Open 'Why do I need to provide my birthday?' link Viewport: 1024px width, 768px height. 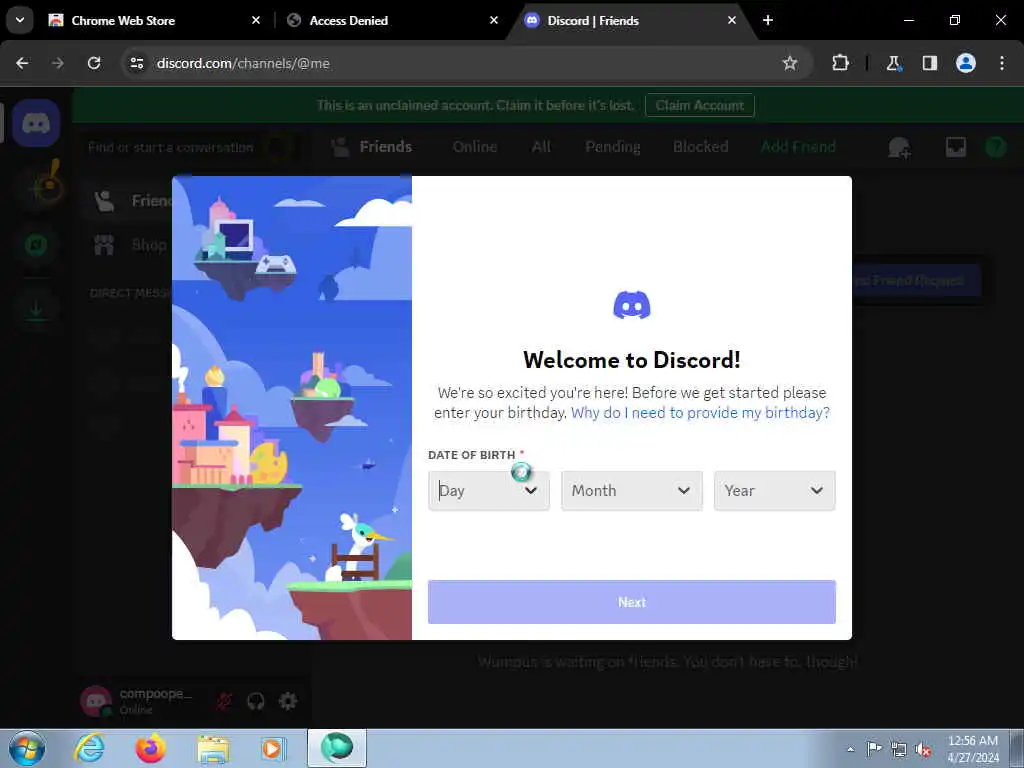pyautogui.click(x=700, y=413)
